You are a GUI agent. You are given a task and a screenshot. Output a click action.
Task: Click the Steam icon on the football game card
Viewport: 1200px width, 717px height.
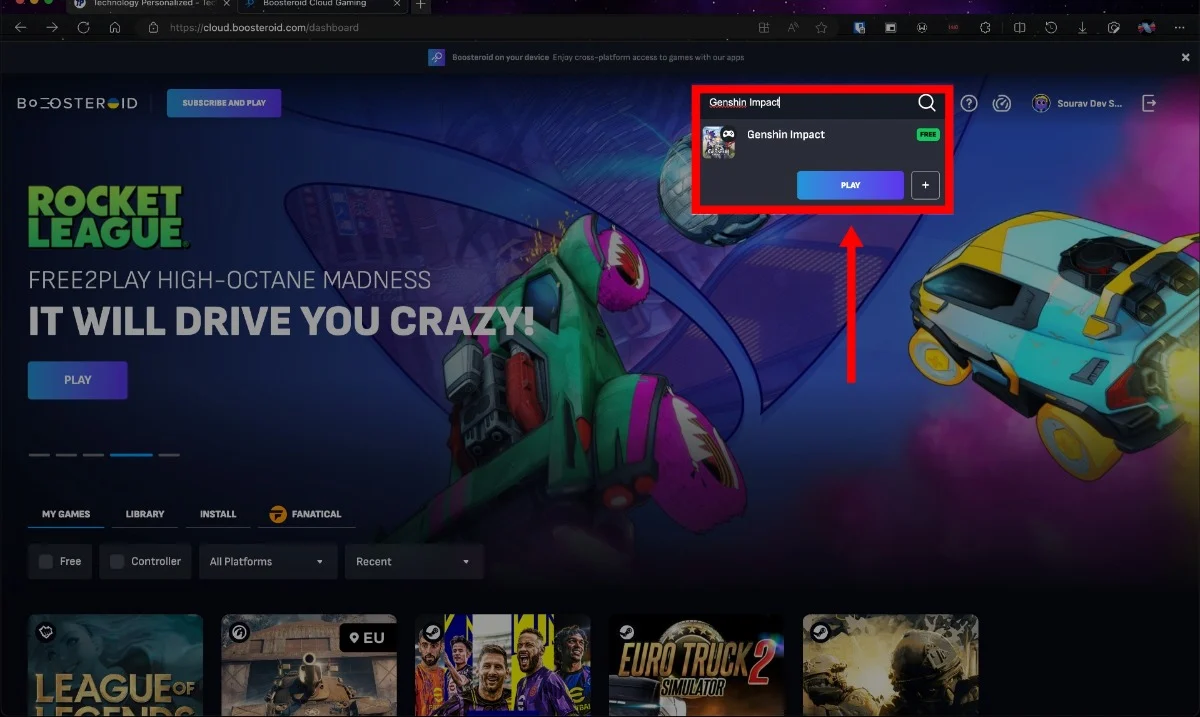pyautogui.click(x=432, y=631)
